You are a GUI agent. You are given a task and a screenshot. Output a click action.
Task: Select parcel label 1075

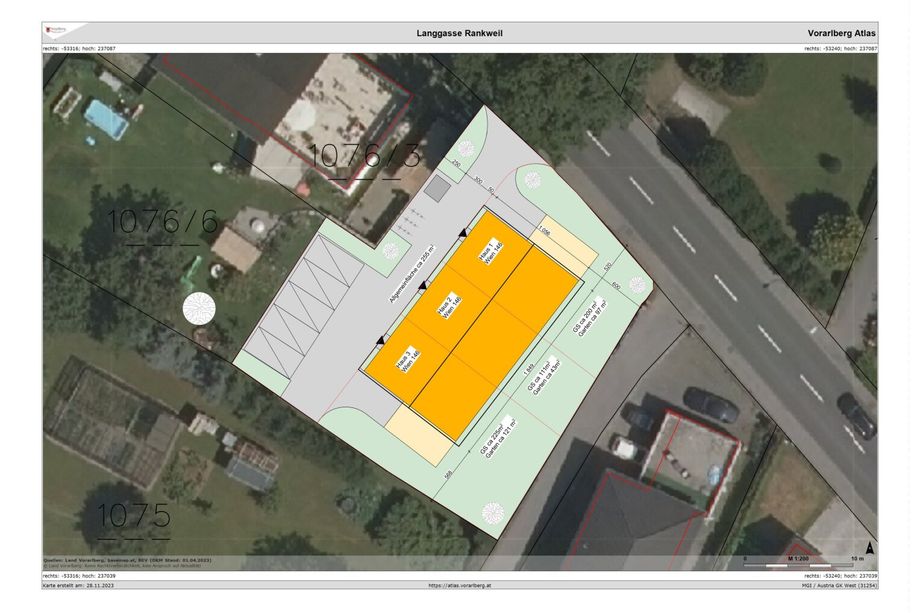[x=135, y=517]
